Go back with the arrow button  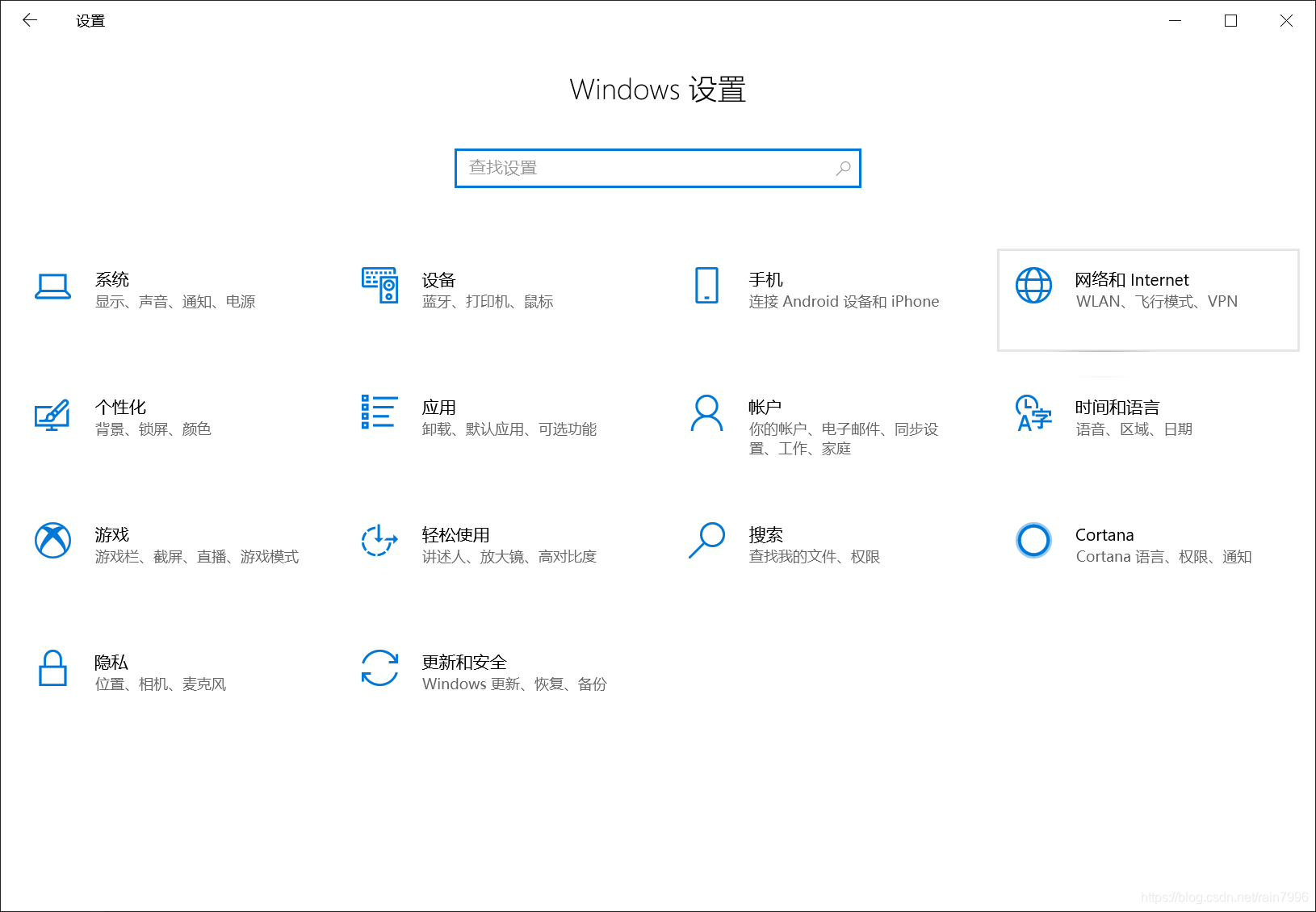(x=30, y=20)
